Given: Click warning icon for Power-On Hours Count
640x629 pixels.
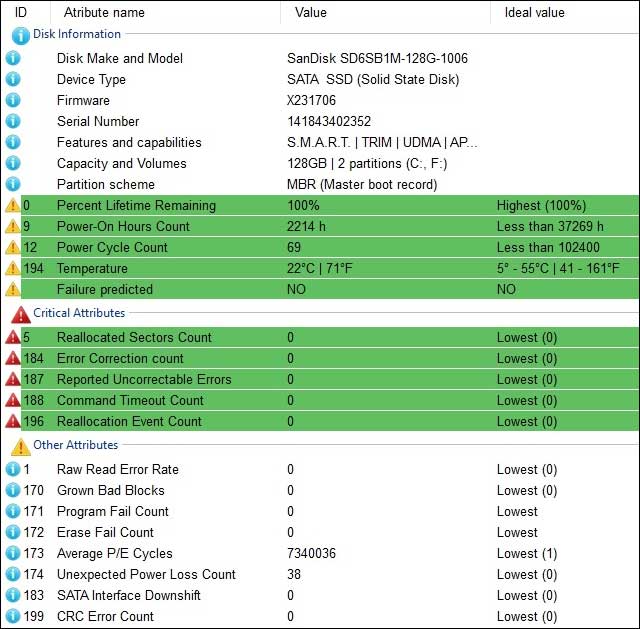Looking at the screenshot, I should (x=13, y=226).
